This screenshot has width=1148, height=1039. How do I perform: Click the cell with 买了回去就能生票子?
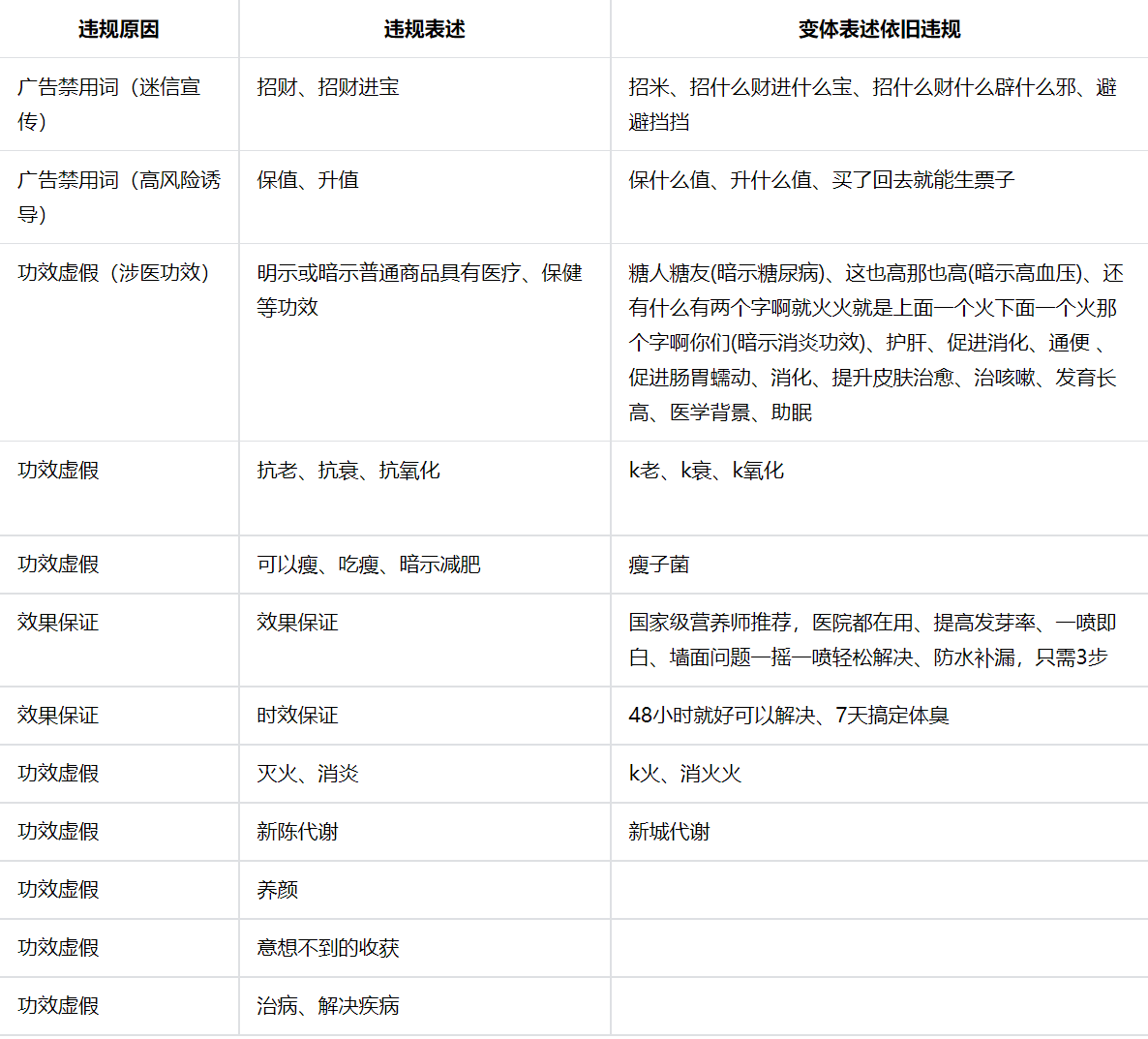coord(879,197)
